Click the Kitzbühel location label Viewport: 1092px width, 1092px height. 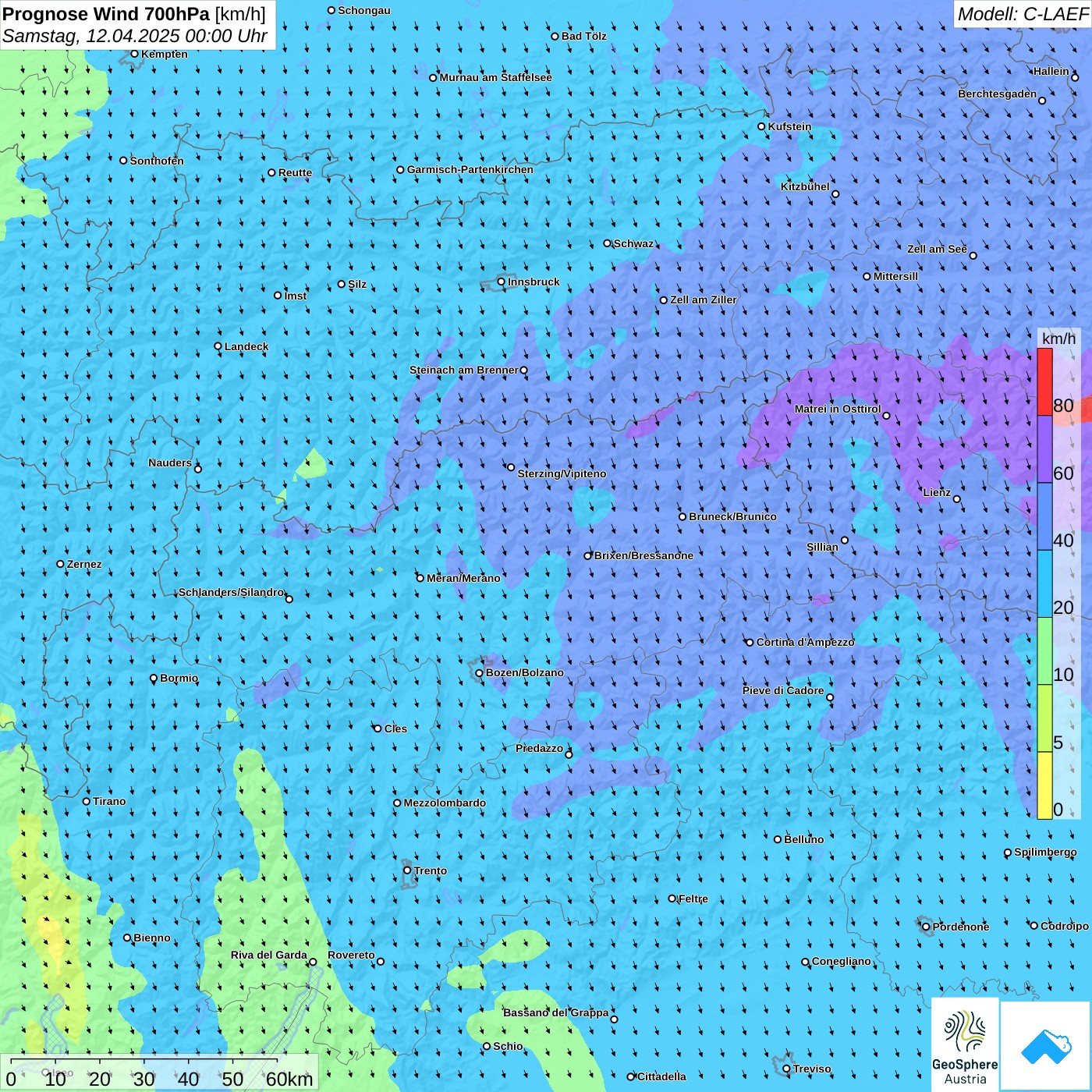pos(805,186)
